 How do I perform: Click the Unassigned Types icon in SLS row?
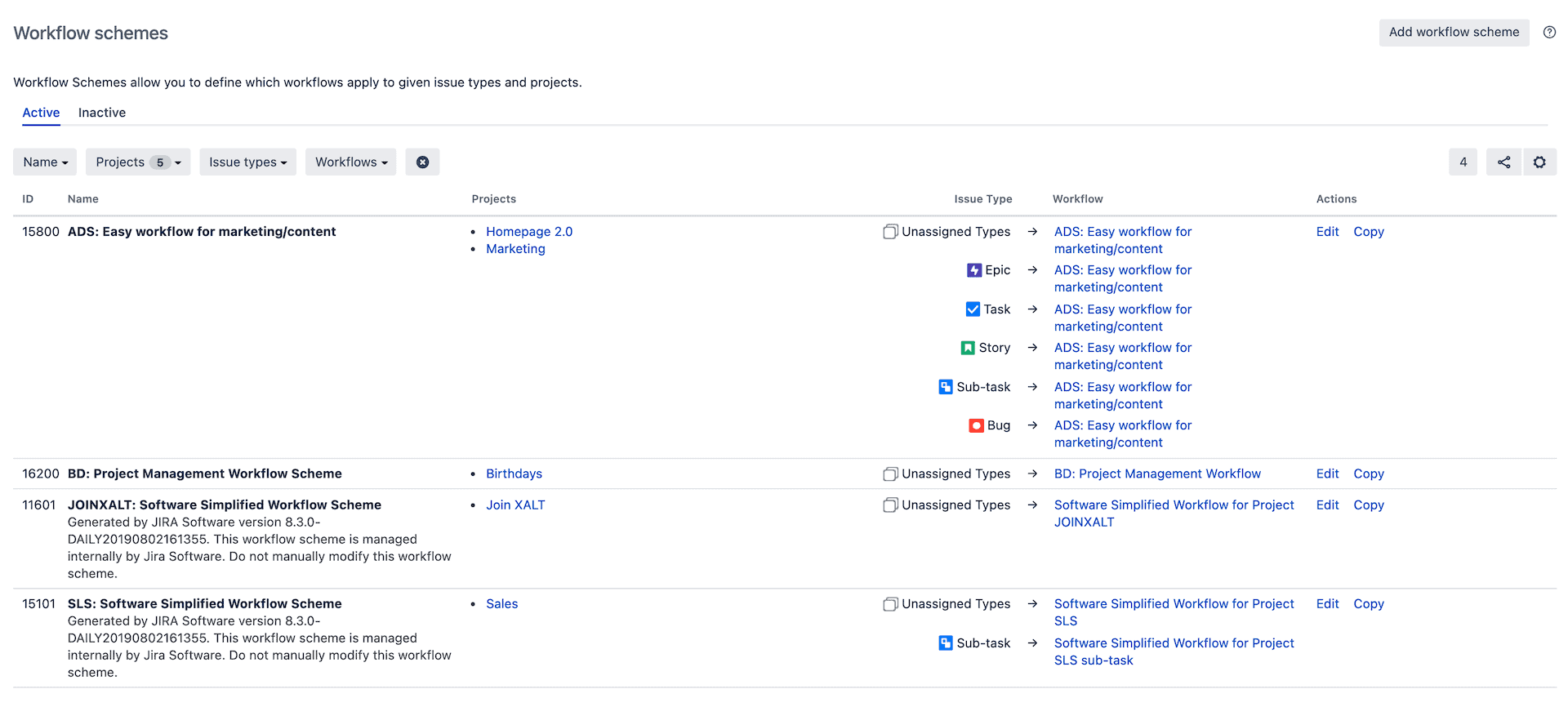tap(890, 604)
